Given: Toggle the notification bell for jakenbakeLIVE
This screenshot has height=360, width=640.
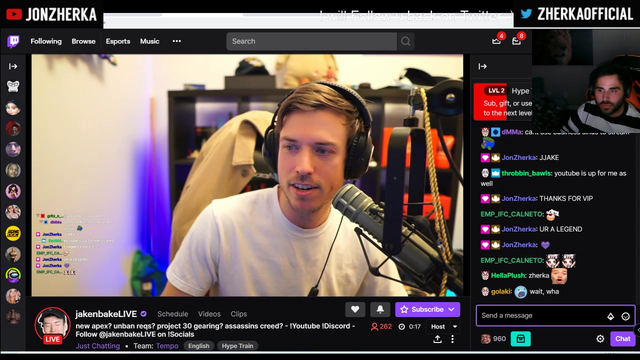Looking at the screenshot, I should click(380, 309).
